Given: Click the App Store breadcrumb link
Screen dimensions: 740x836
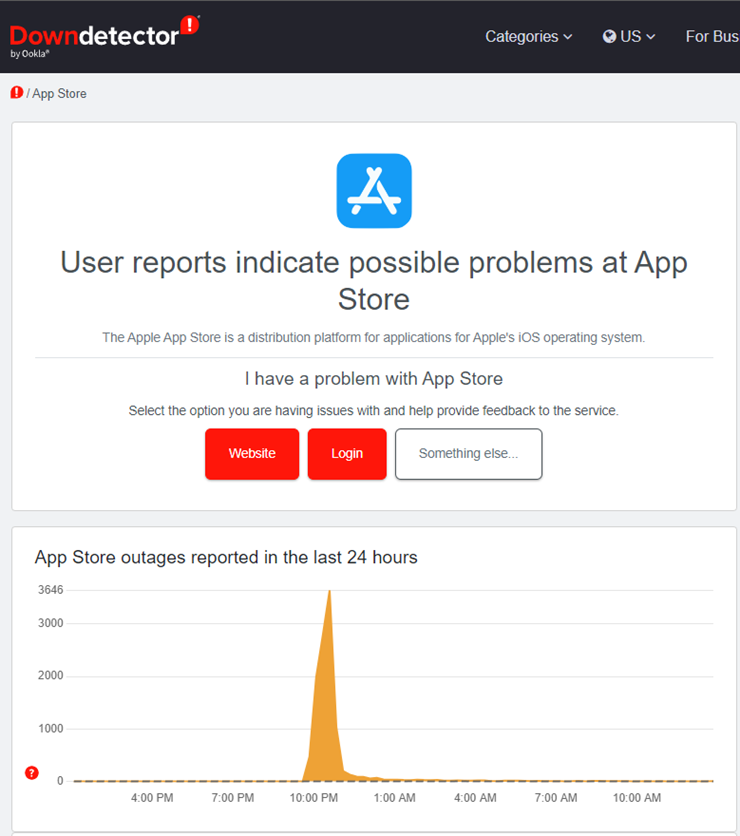Looking at the screenshot, I should coord(59,94).
